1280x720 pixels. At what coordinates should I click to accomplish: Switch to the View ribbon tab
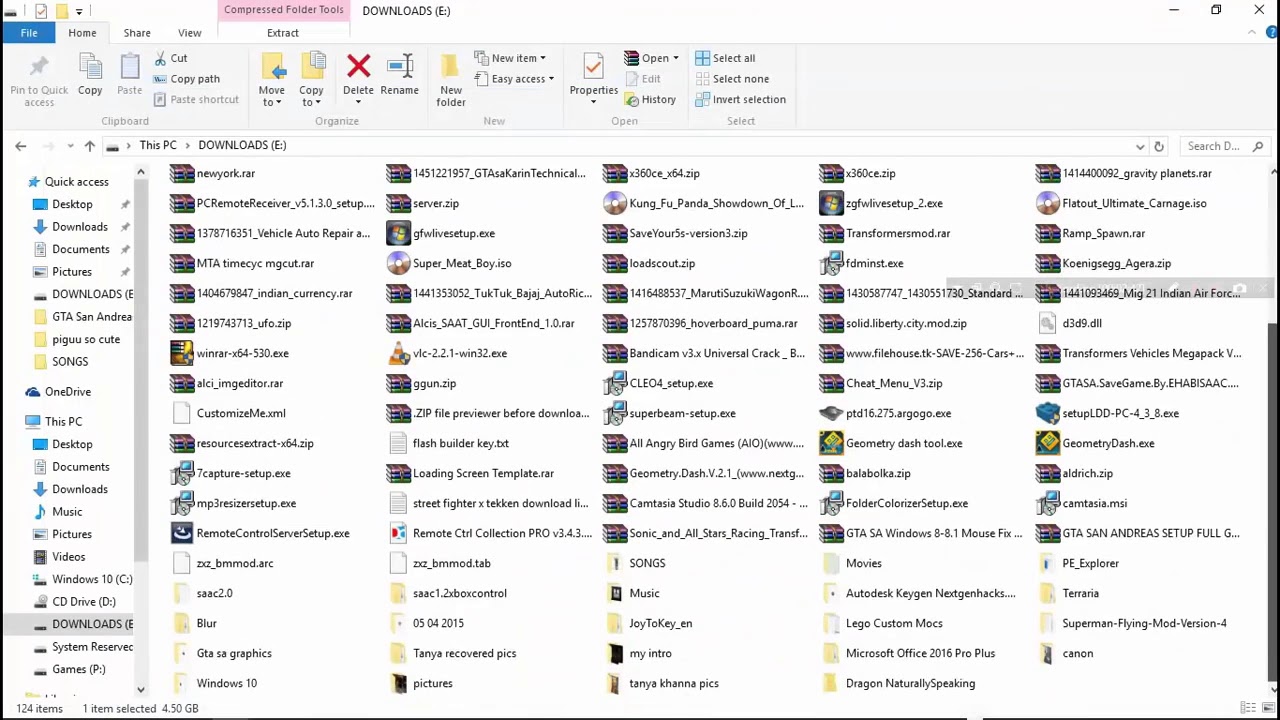pos(189,33)
